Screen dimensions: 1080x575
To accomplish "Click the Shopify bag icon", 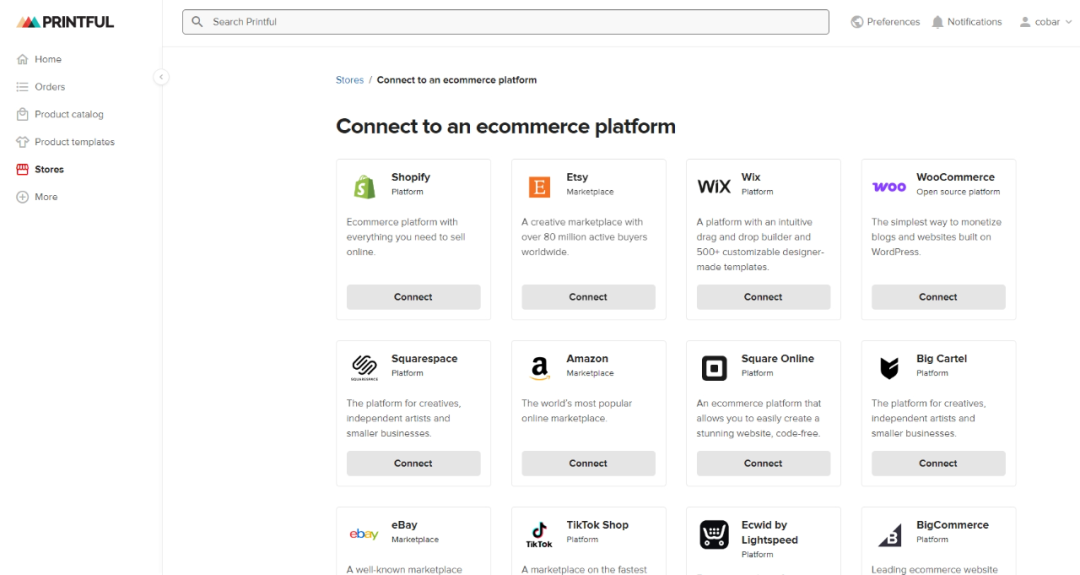I will click(x=364, y=186).
